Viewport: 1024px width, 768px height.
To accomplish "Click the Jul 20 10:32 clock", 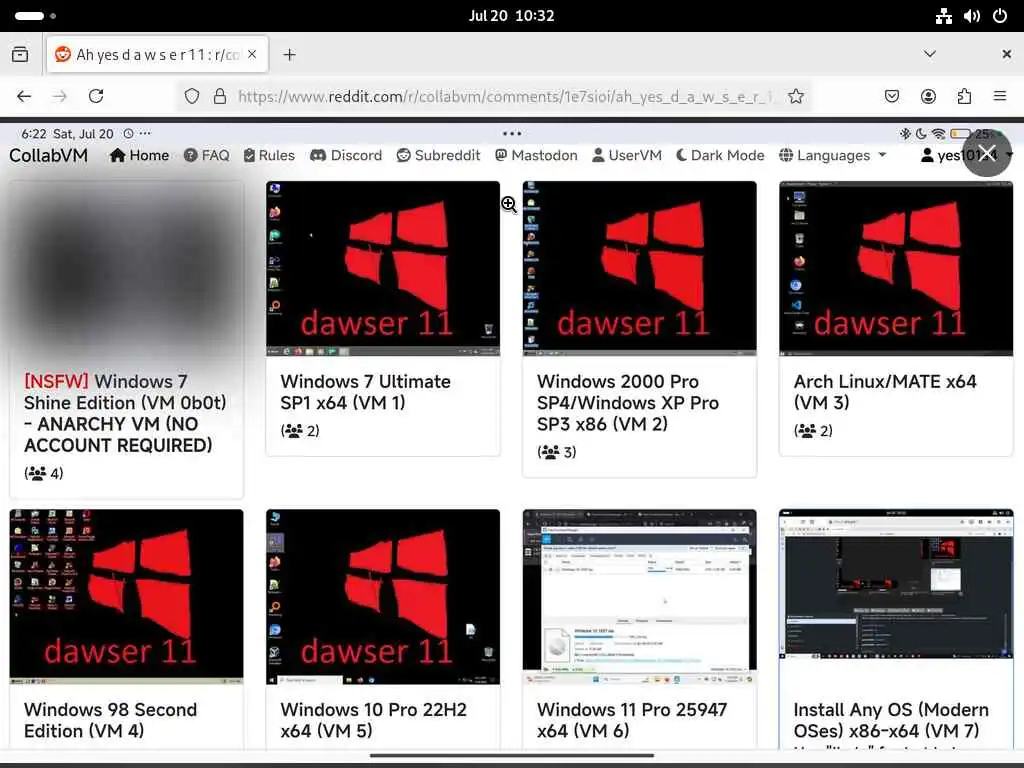I will tap(511, 16).
